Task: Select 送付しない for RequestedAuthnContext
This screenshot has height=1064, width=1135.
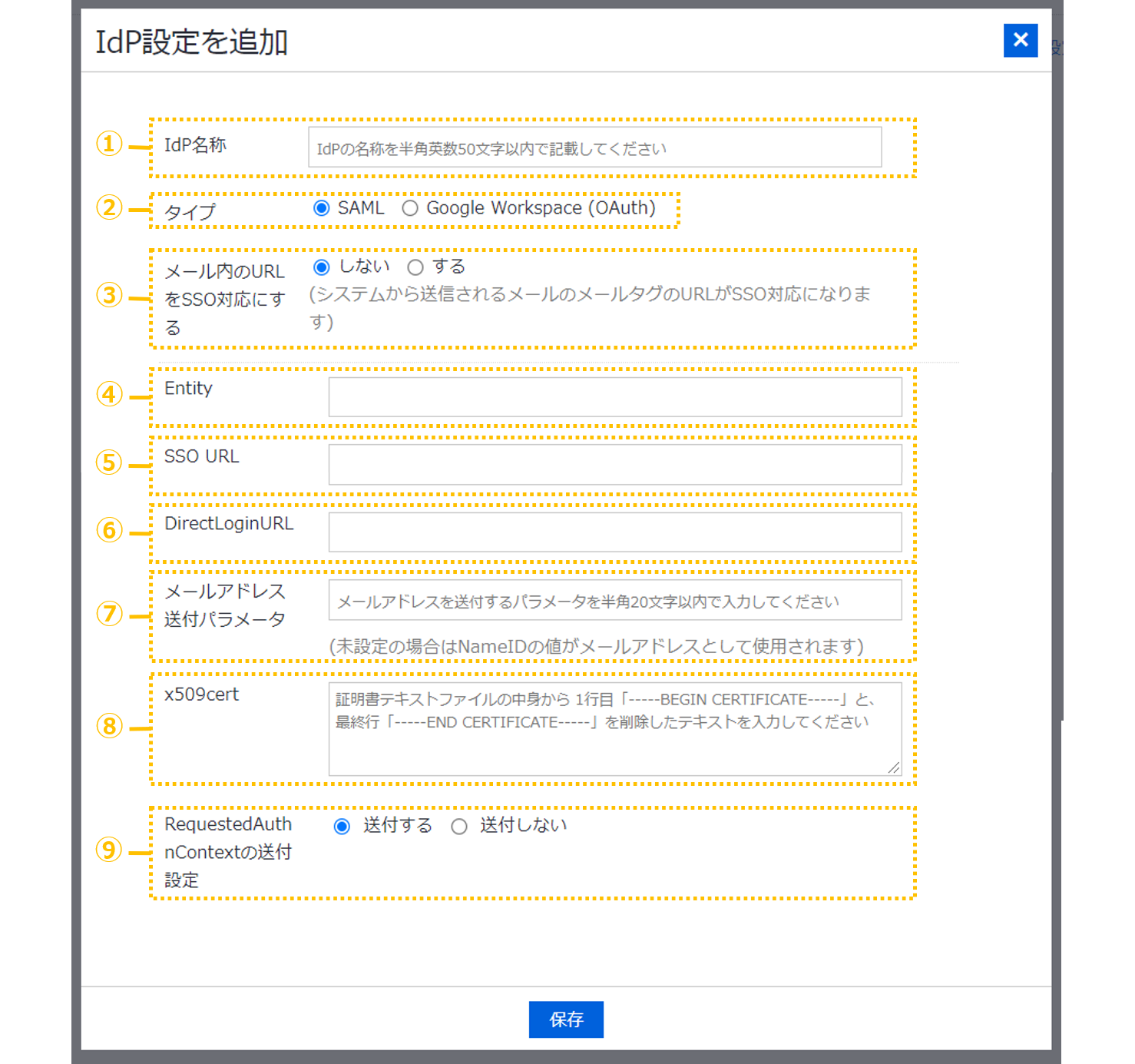Action: pos(459,826)
